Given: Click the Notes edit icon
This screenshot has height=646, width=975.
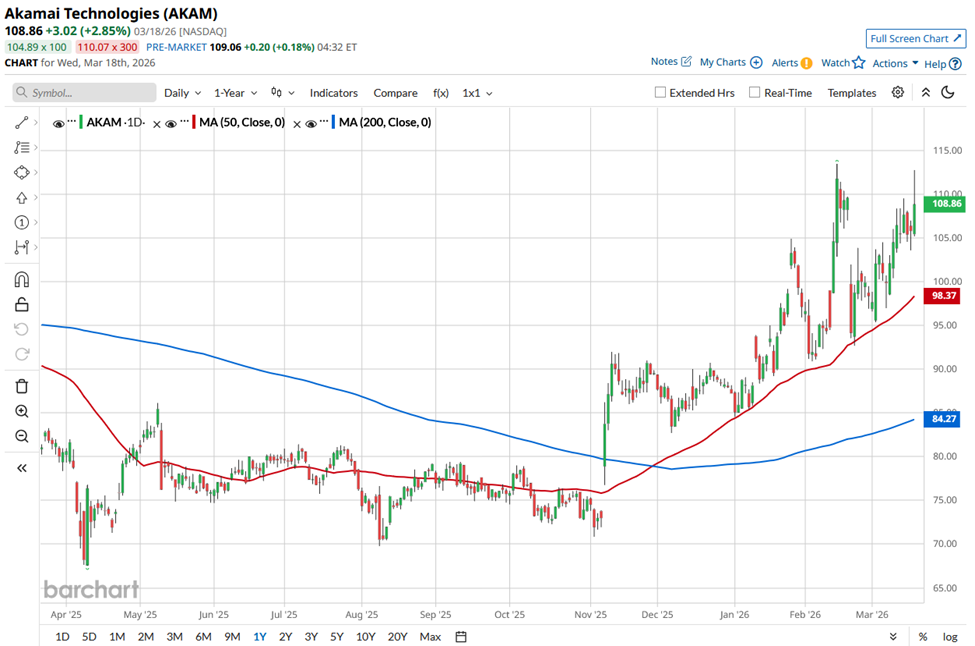Looking at the screenshot, I should coord(686,62).
